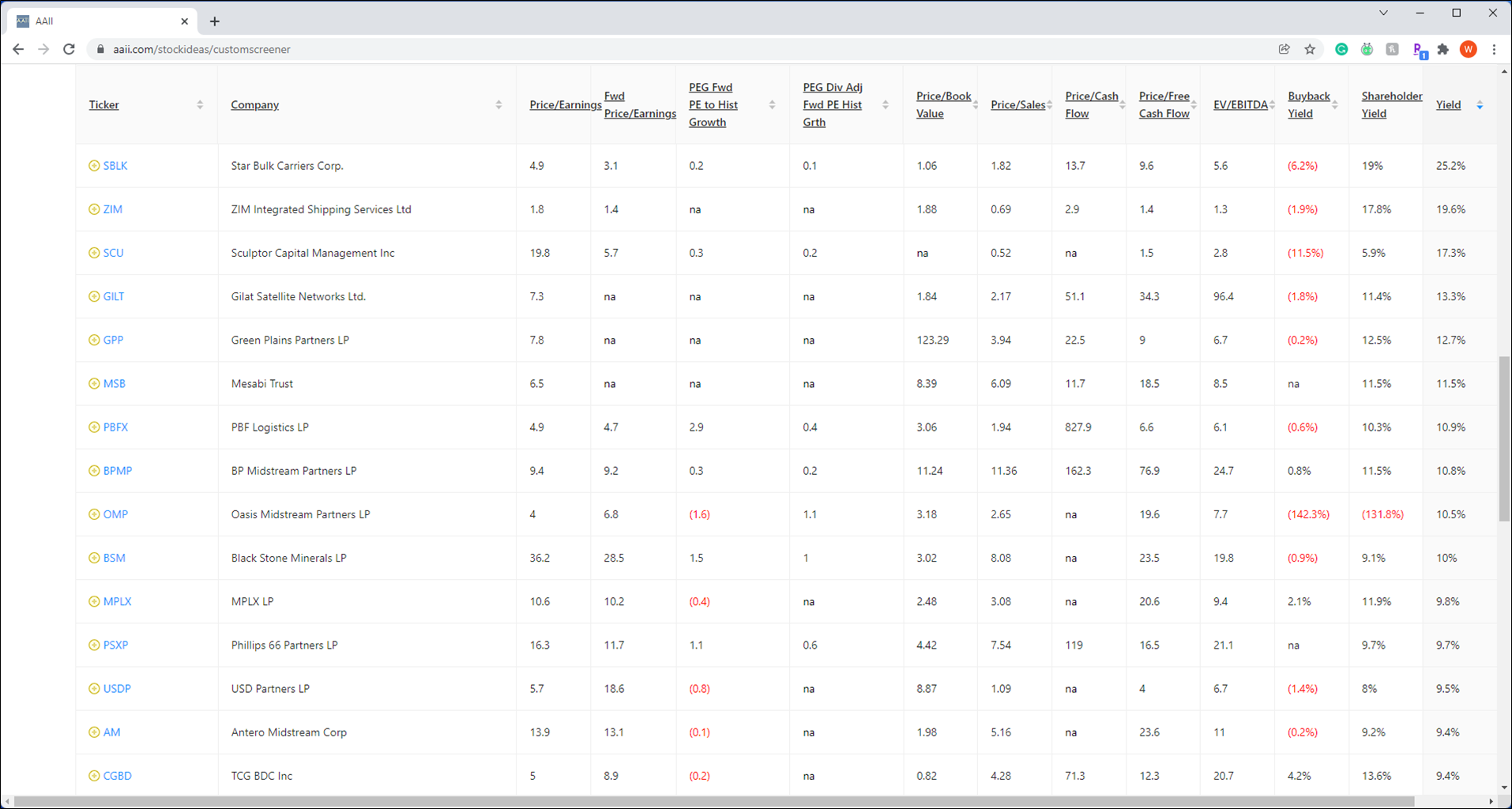Image resolution: width=1512 pixels, height=809 pixels.
Task: Open the SBLK ticker link
Action: pos(115,166)
